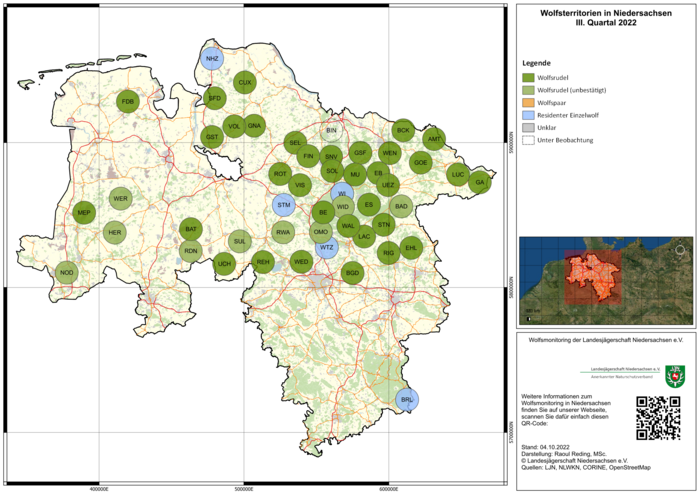Select the BGD wolf pack marker
This screenshot has width=700, height=495.
[353, 273]
